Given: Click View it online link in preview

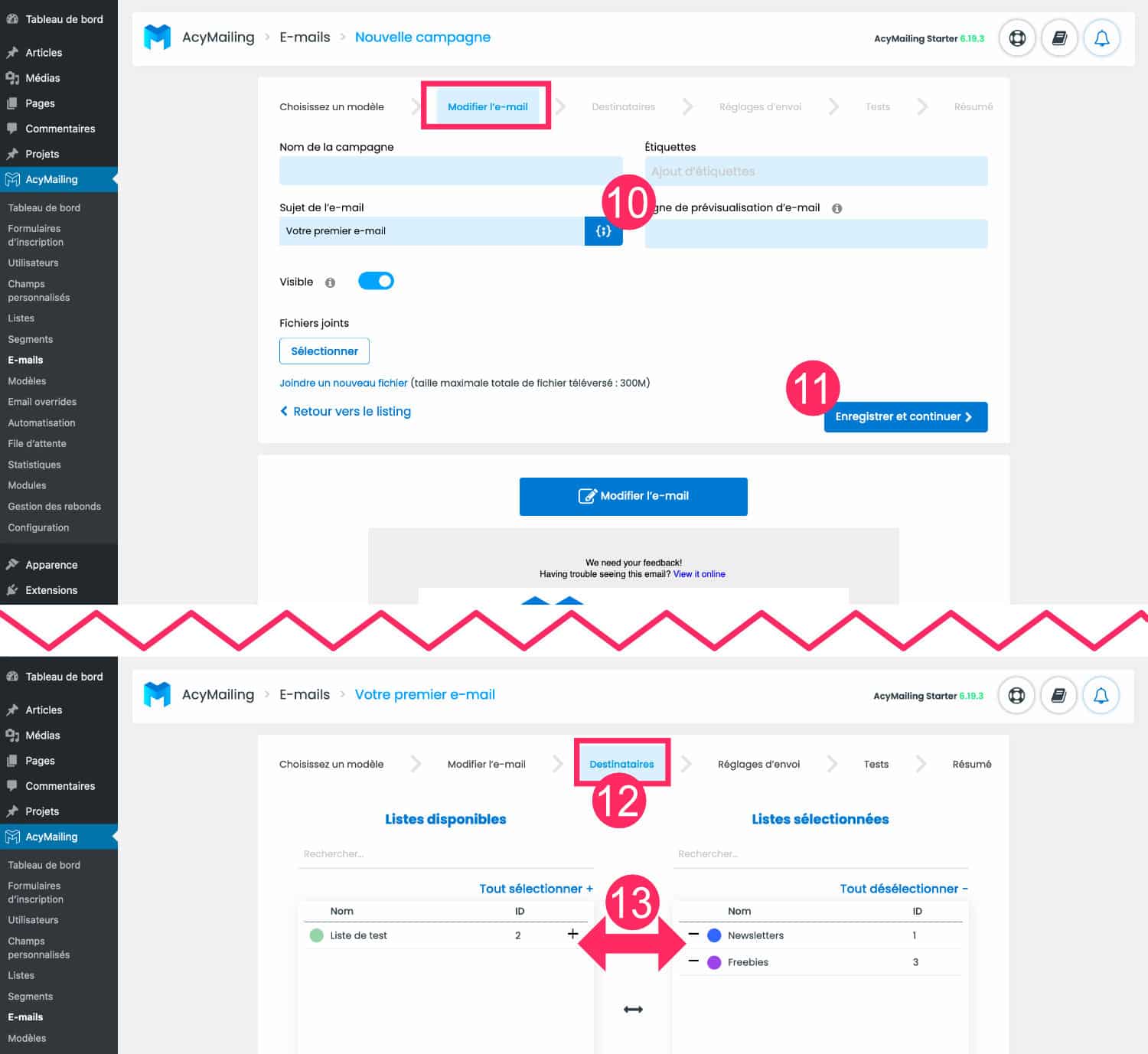Looking at the screenshot, I should tap(699, 574).
